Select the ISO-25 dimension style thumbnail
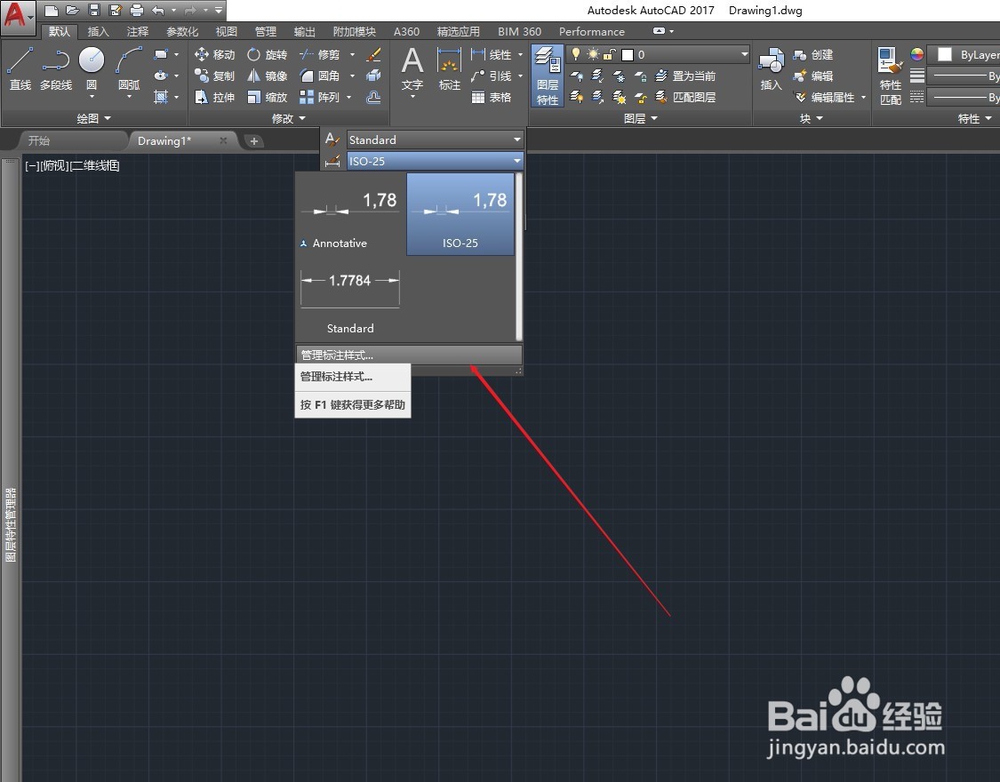 [x=460, y=215]
